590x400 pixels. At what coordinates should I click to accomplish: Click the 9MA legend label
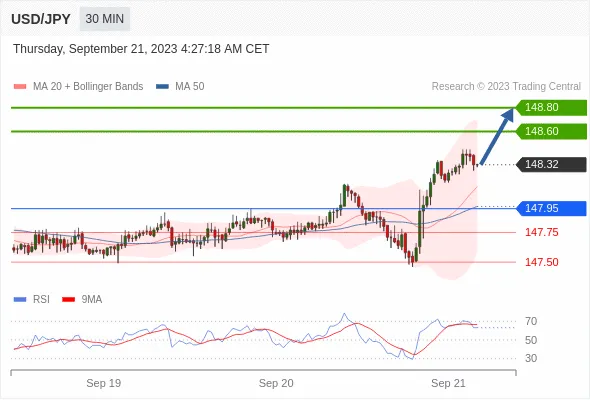click(92, 300)
